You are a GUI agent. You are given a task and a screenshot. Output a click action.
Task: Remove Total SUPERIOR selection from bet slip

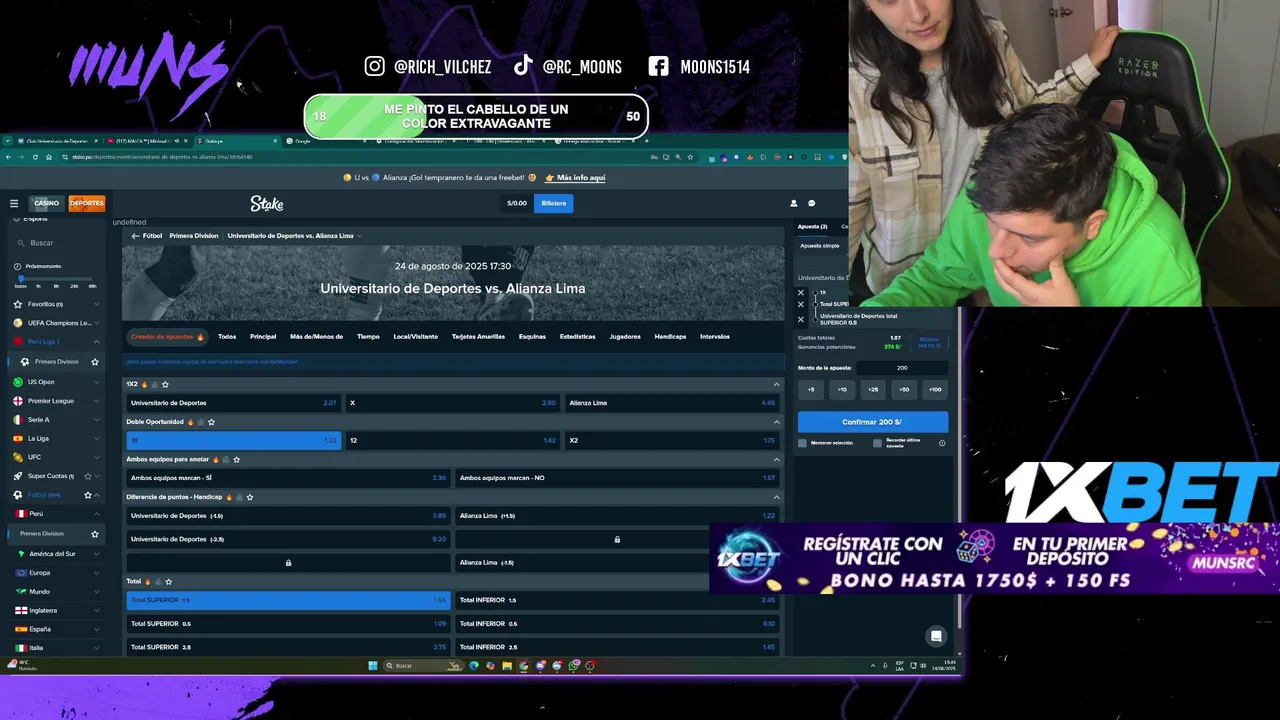tap(801, 304)
